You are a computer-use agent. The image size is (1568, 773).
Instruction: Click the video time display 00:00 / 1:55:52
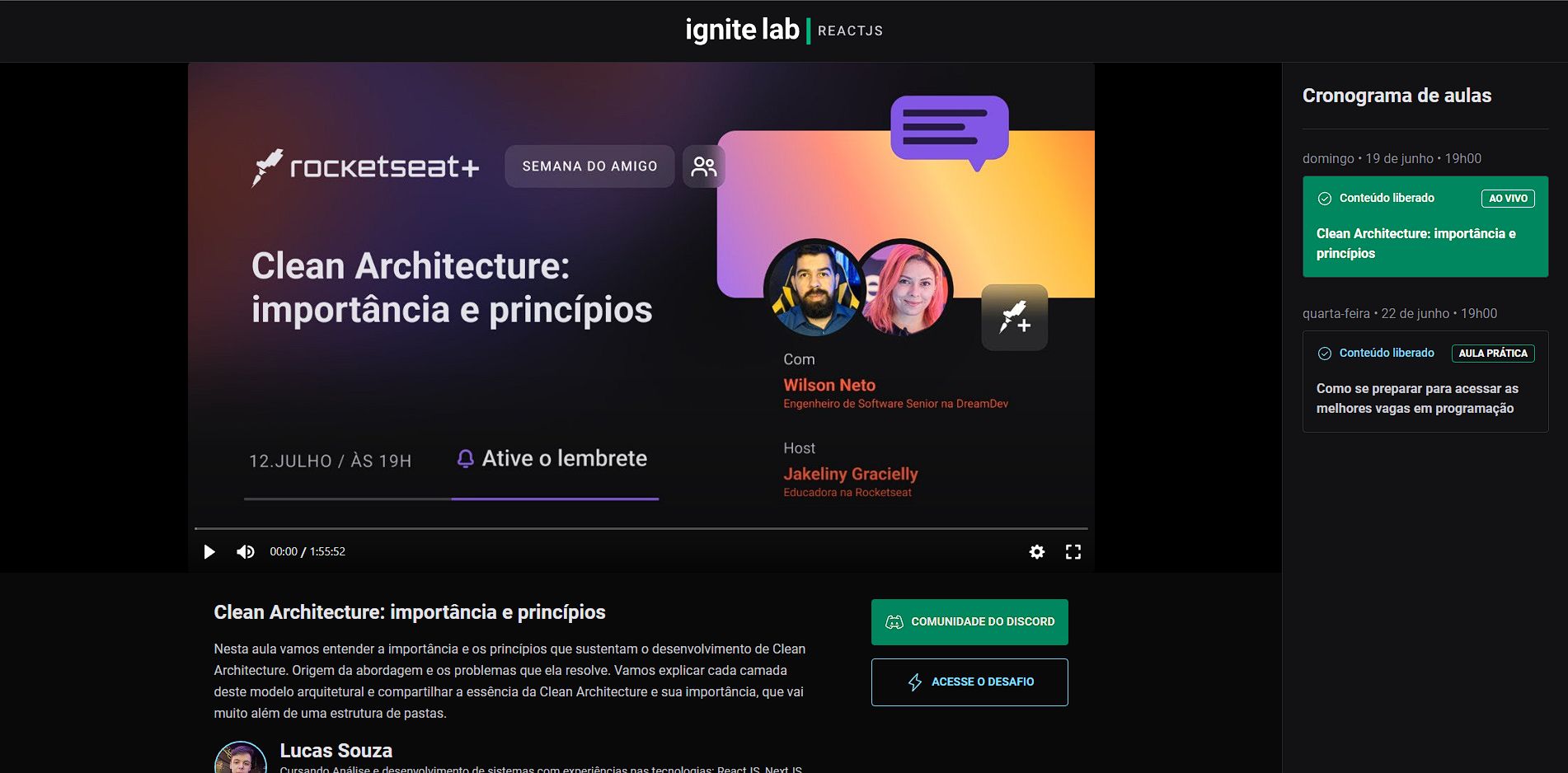[x=307, y=552]
